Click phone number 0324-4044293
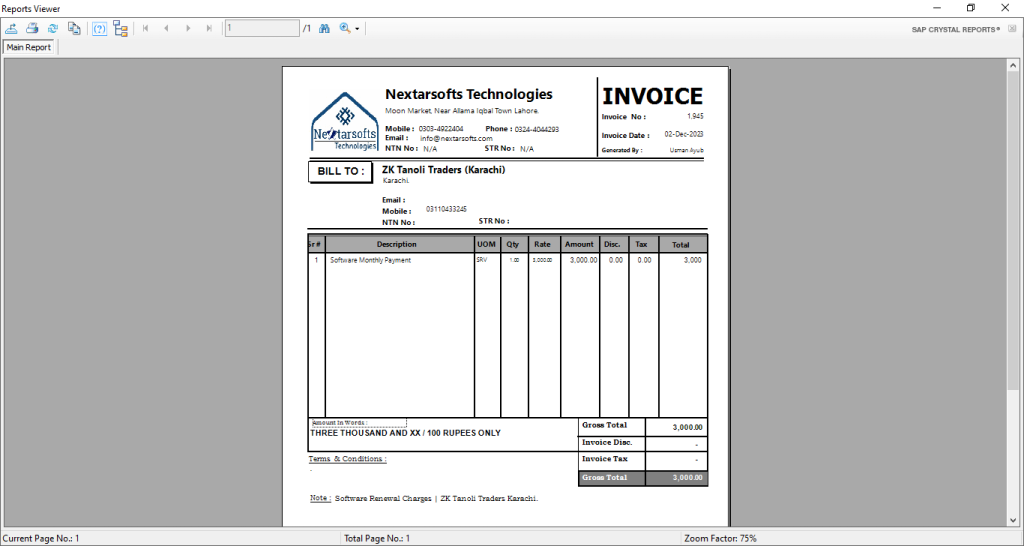Image resolution: width=1024 pixels, height=546 pixels. click(x=537, y=129)
